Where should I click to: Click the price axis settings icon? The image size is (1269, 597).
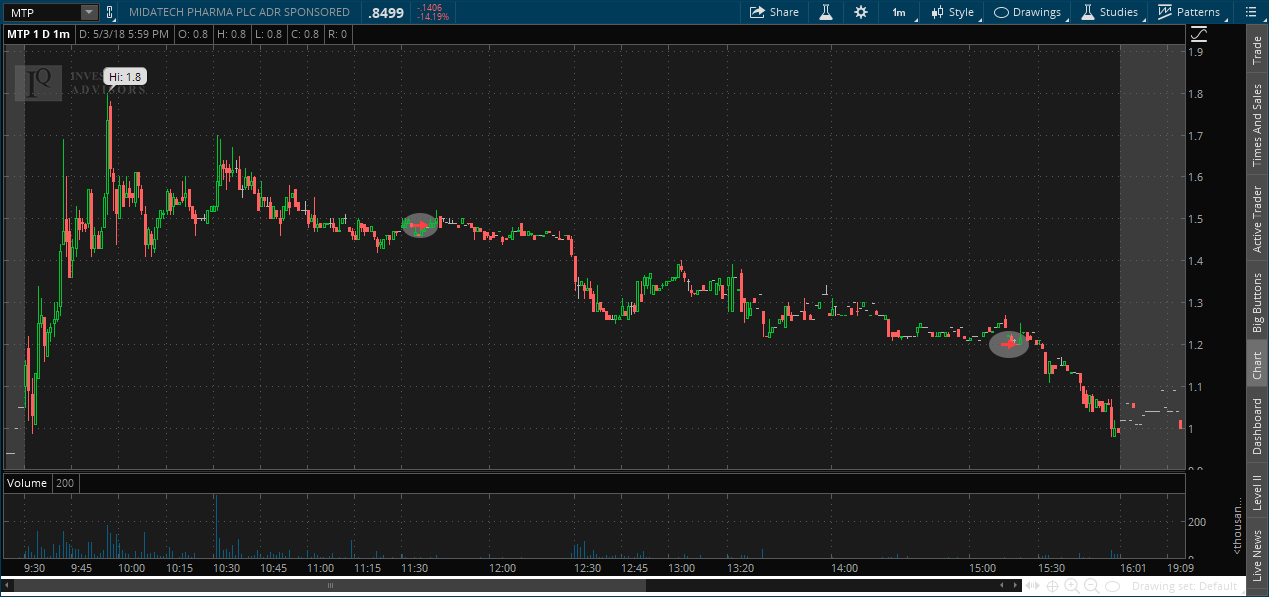pyautogui.click(x=1198, y=34)
